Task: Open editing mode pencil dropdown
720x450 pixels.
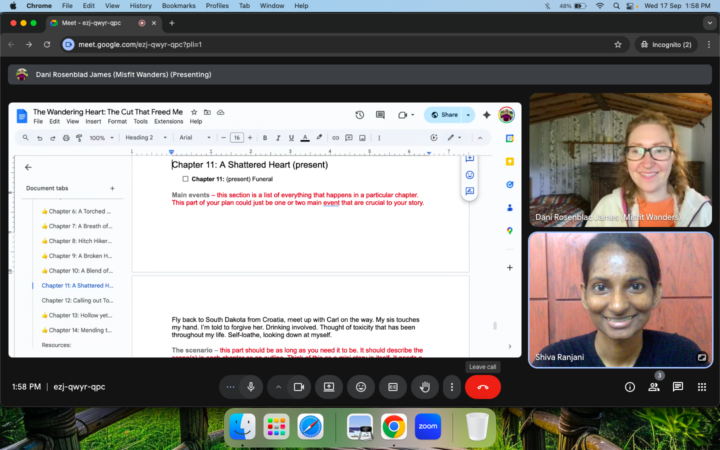Action: [x=454, y=138]
